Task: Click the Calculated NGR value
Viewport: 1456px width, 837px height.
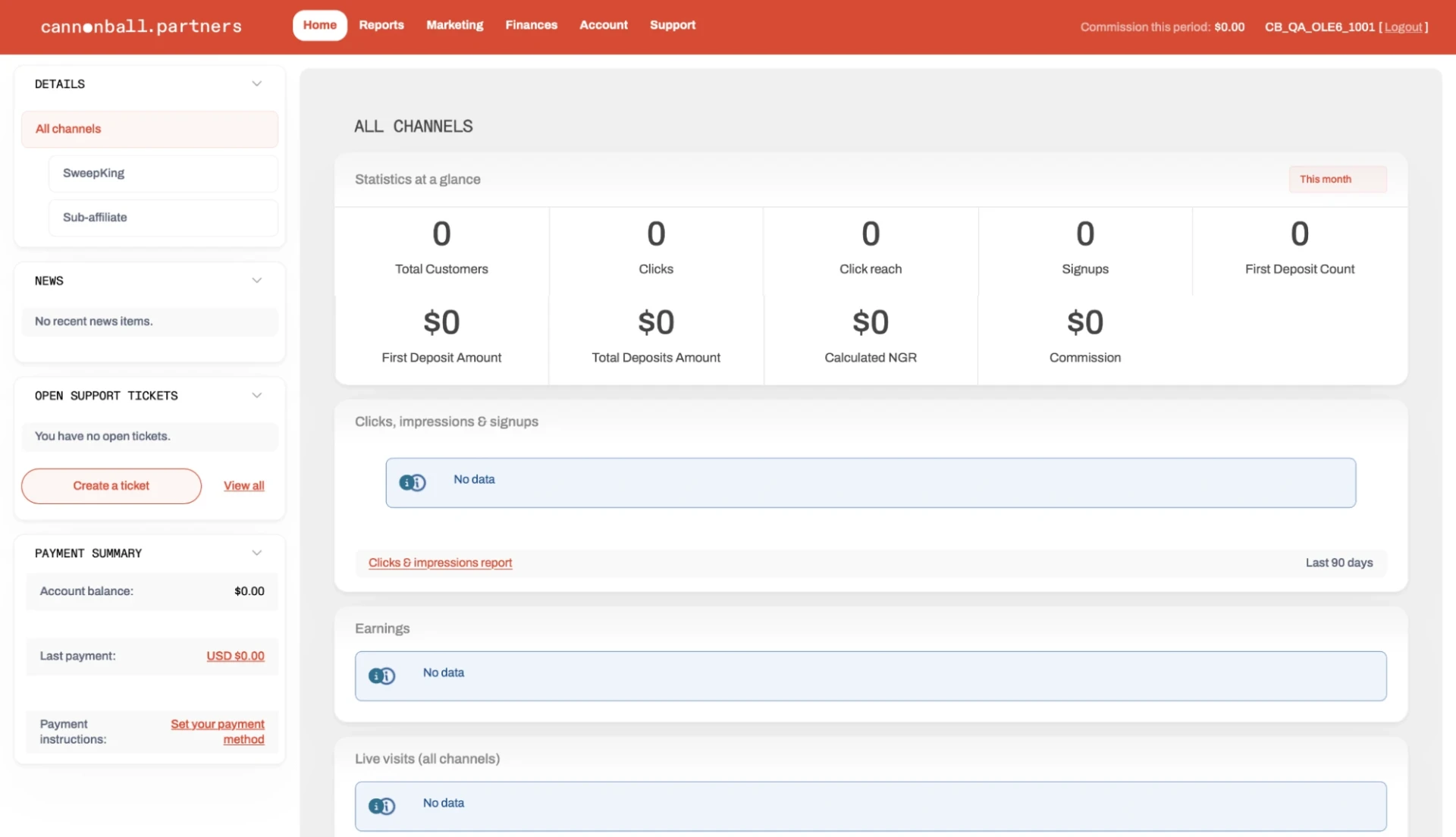Action: point(871,322)
